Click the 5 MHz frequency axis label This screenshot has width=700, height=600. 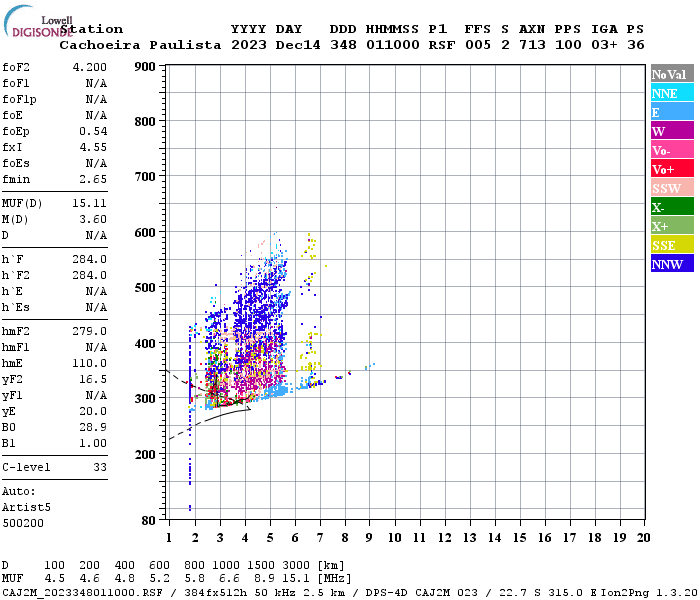coord(270,538)
